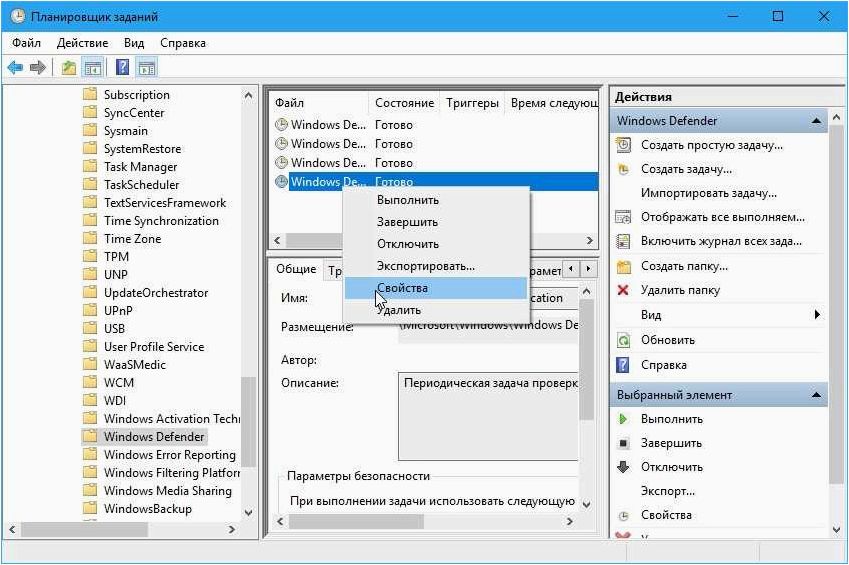Click the clock icon beside Свойства in actions
The height and width of the screenshot is (565, 849).
(x=623, y=515)
